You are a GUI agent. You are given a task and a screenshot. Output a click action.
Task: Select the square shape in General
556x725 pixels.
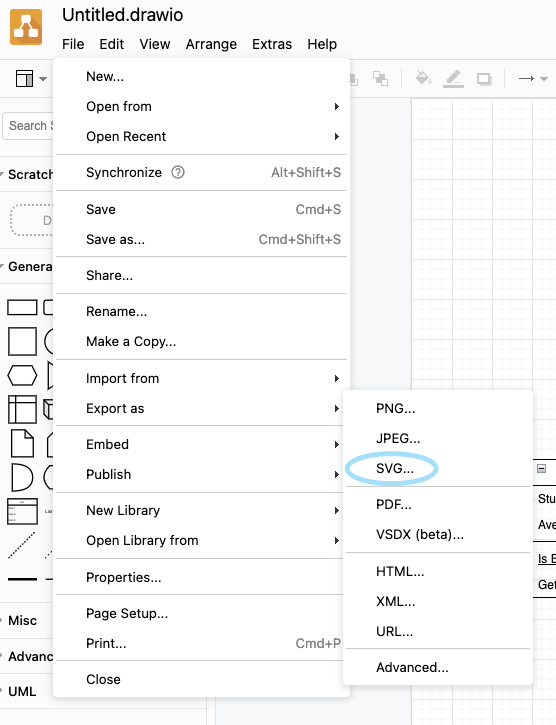tap(22, 342)
